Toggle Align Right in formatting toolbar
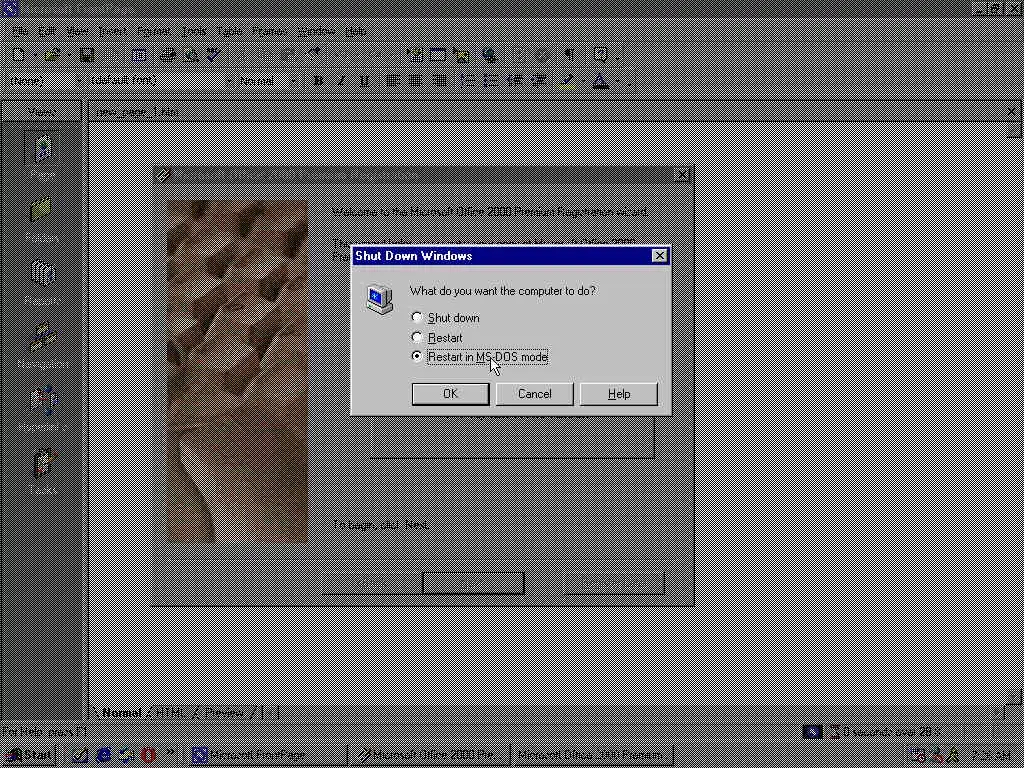 tap(440, 81)
